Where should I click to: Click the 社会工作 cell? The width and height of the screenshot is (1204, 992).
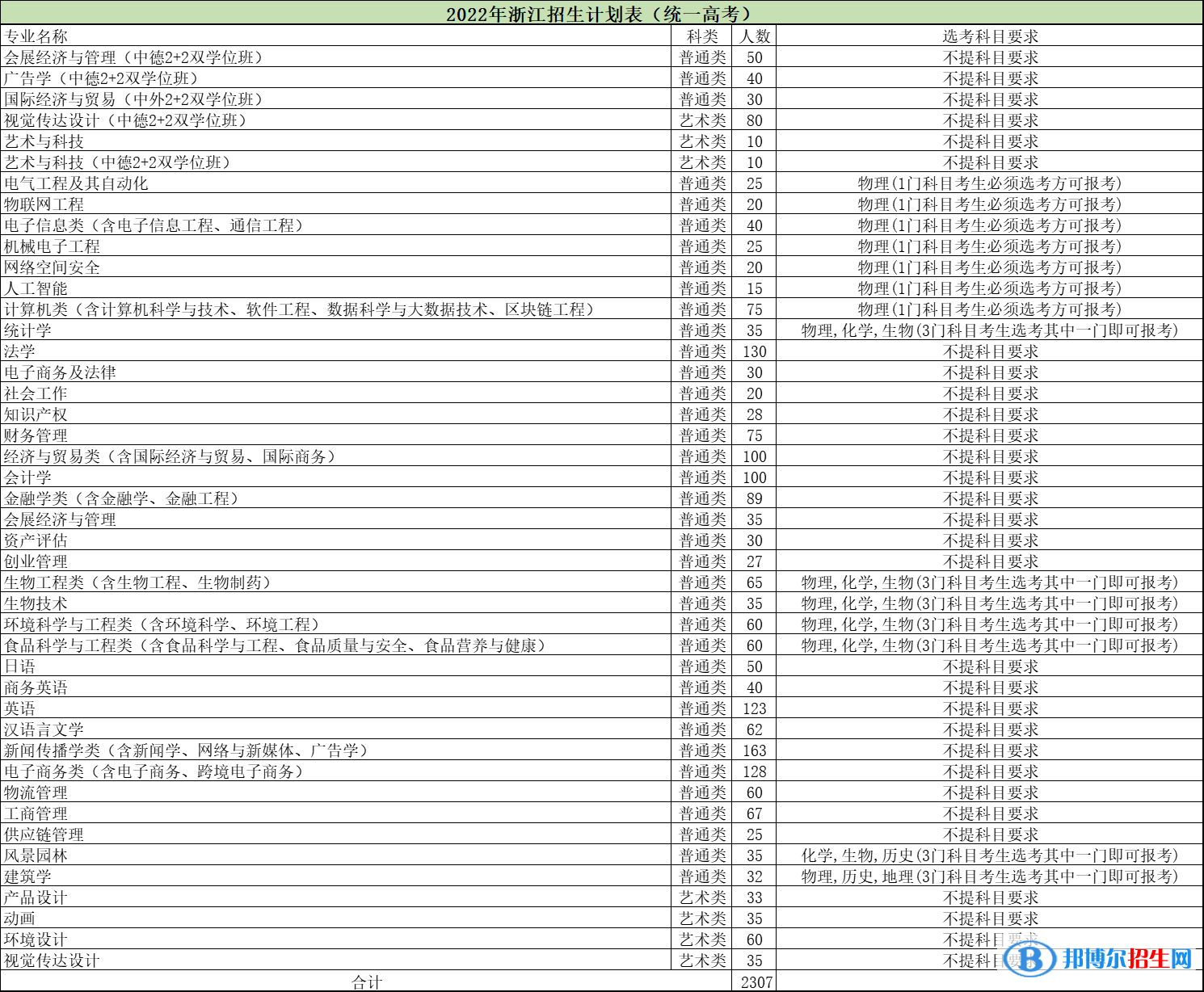336,393
